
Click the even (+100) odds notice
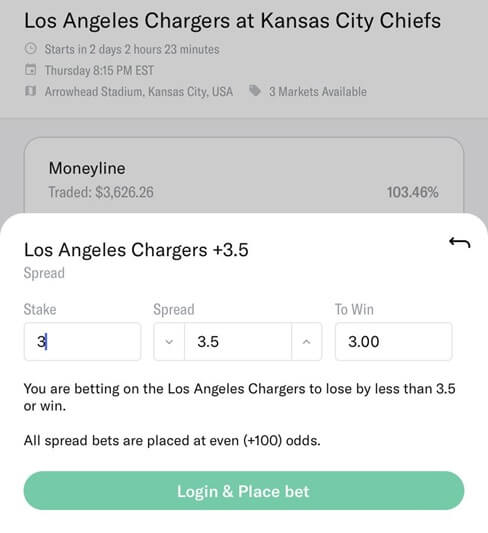pyautogui.click(x=172, y=441)
